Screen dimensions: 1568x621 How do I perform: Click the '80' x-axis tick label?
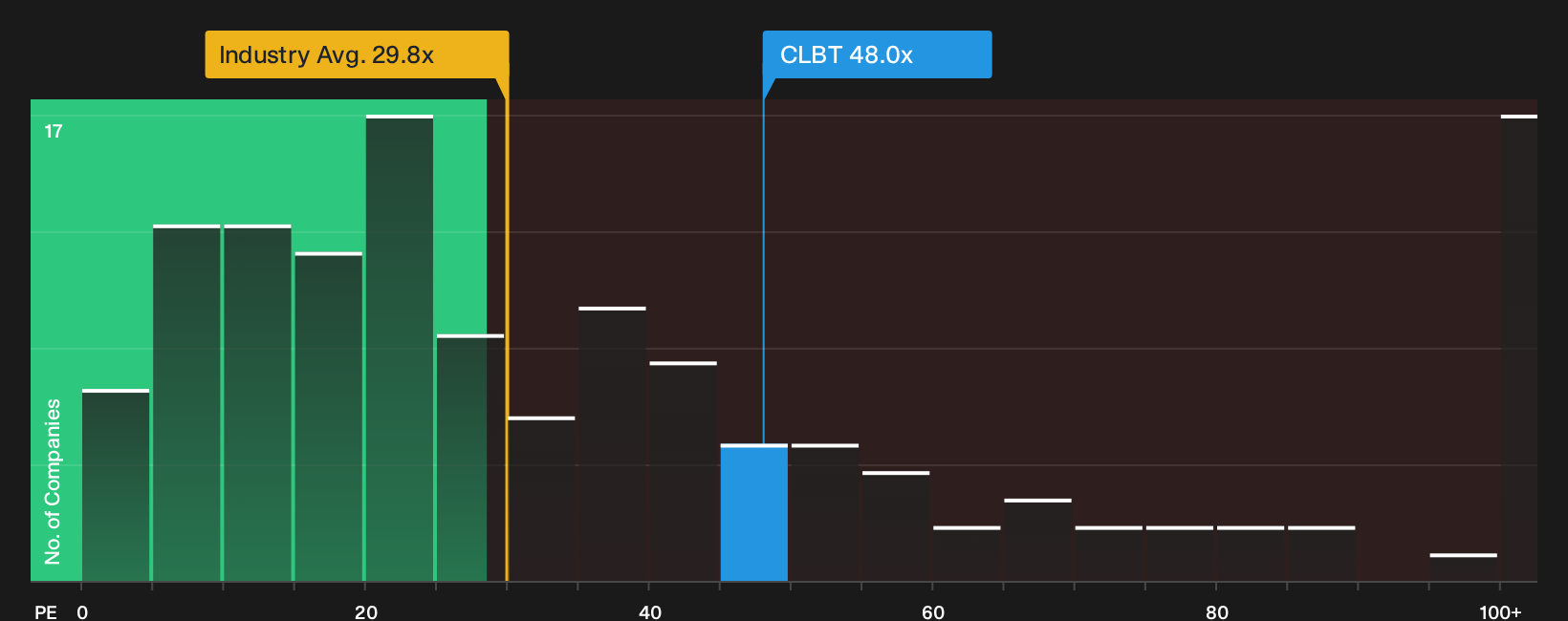tap(1217, 611)
